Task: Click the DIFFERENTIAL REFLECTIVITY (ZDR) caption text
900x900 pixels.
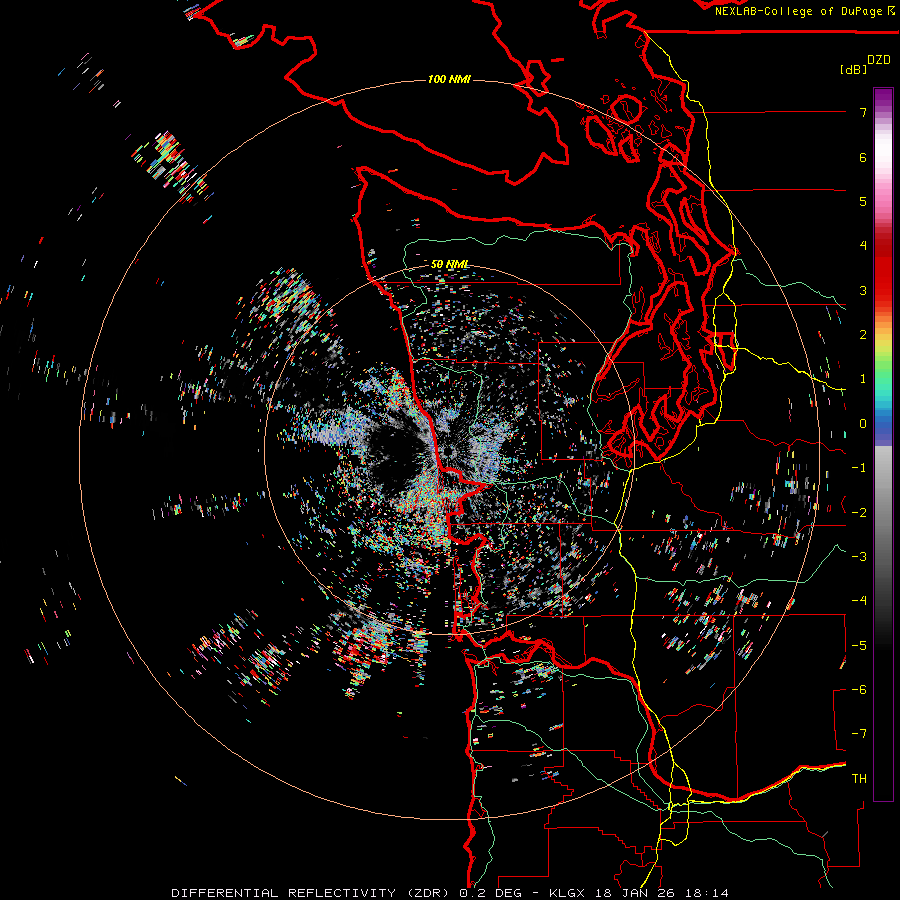Action: point(312,893)
